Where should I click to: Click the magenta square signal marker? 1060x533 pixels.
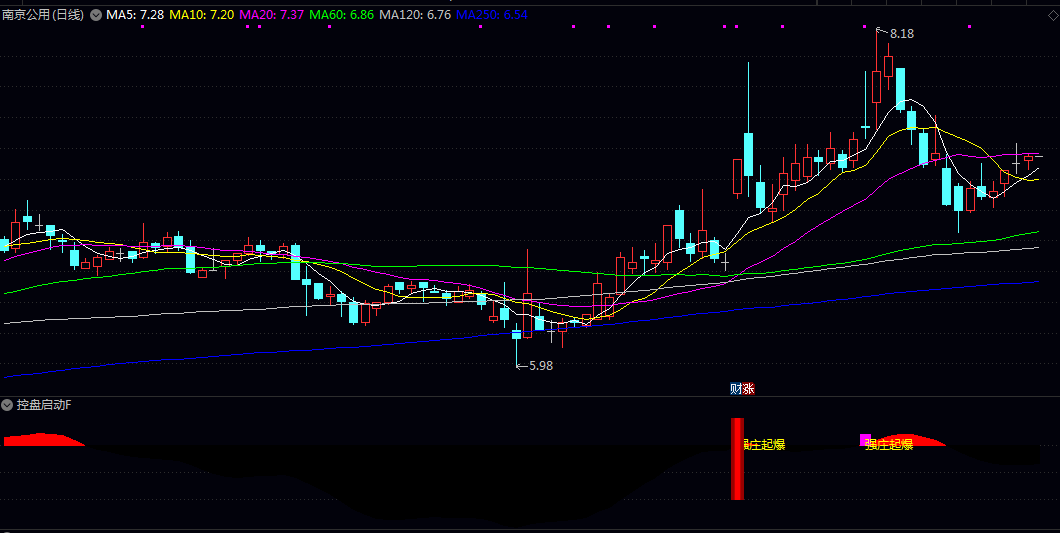pos(865,440)
